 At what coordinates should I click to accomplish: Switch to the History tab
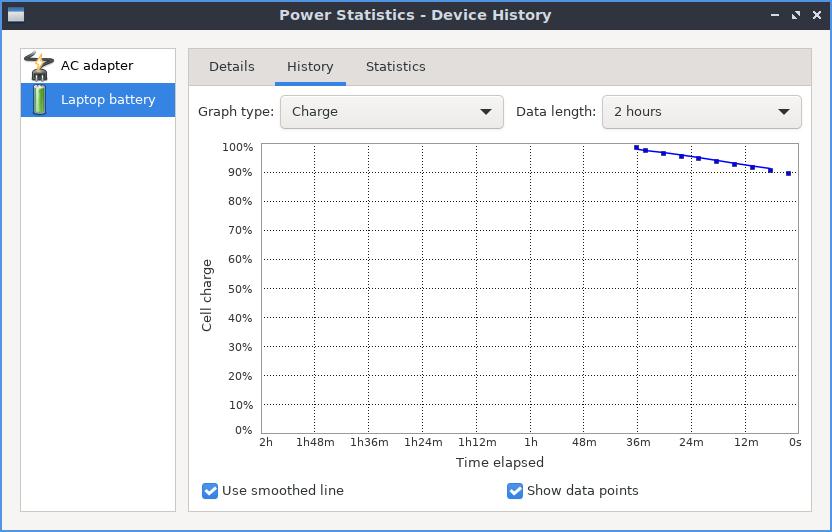pos(310,66)
